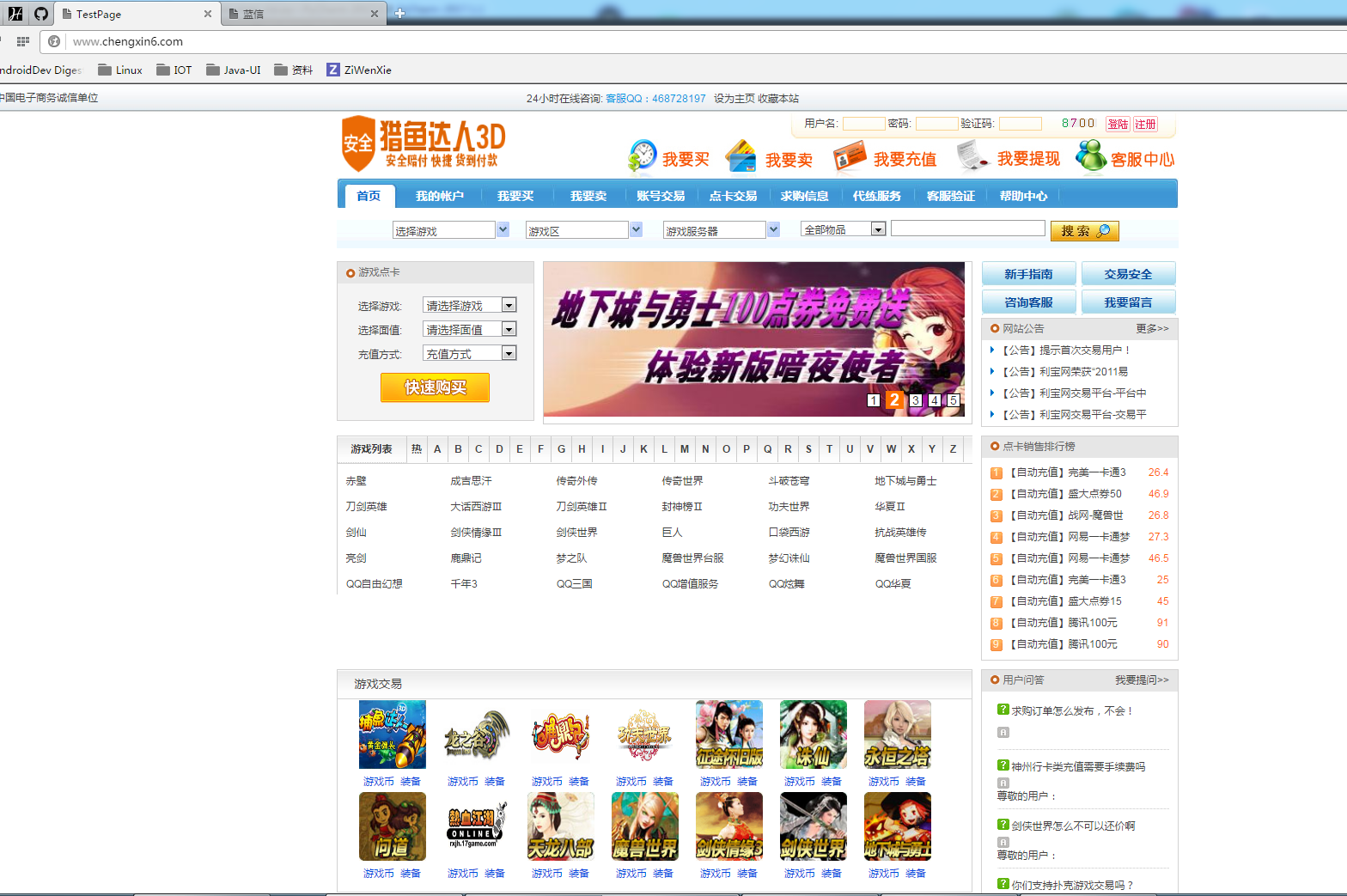The image size is (1347, 896).
Task: Click the search keyword text box
Action: pyautogui.click(x=968, y=229)
